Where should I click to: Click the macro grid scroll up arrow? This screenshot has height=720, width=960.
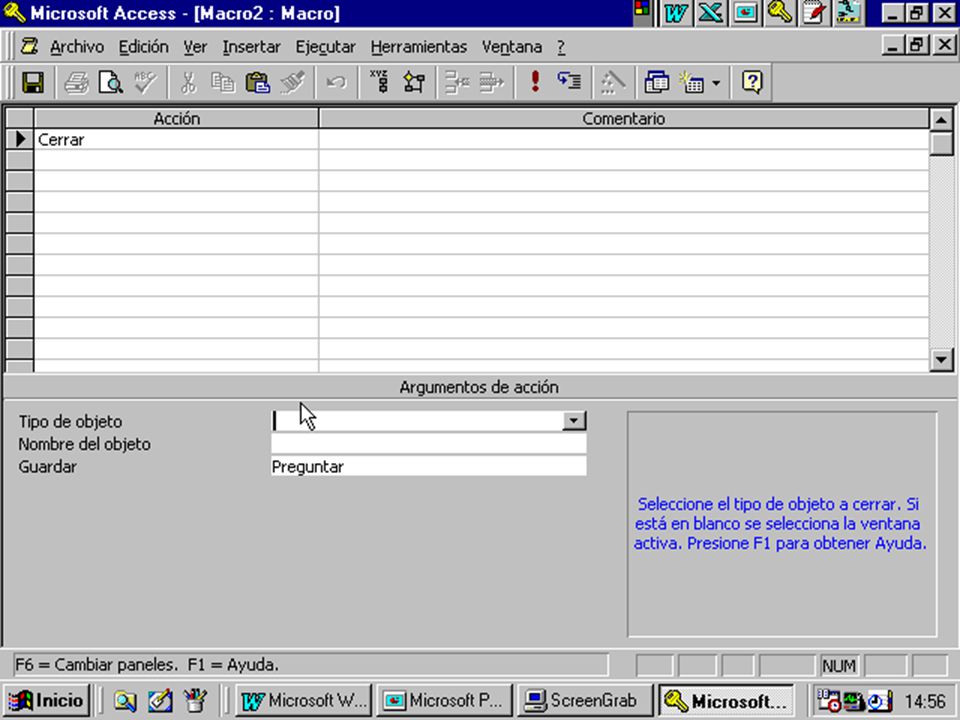point(942,119)
